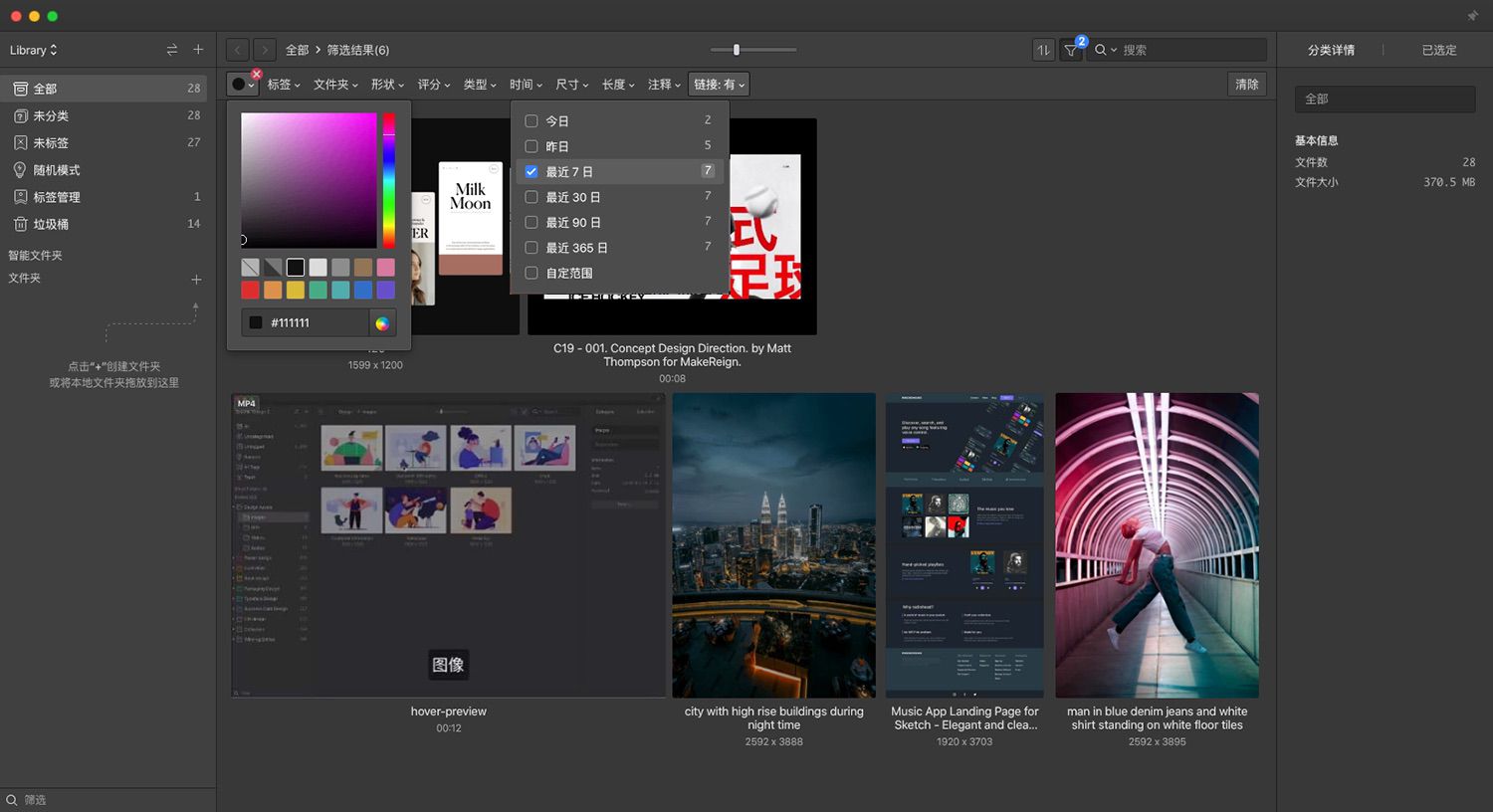The image size is (1493, 812).
Task: Open the 类型 filter dropdown
Action: click(480, 85)
